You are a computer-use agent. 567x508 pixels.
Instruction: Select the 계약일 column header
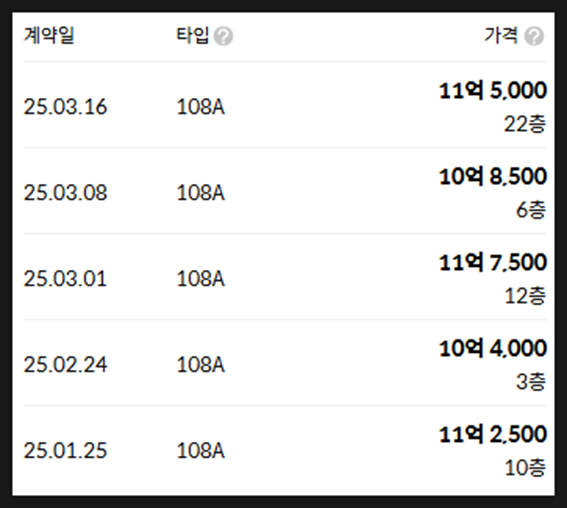click(x=49, y=35)
